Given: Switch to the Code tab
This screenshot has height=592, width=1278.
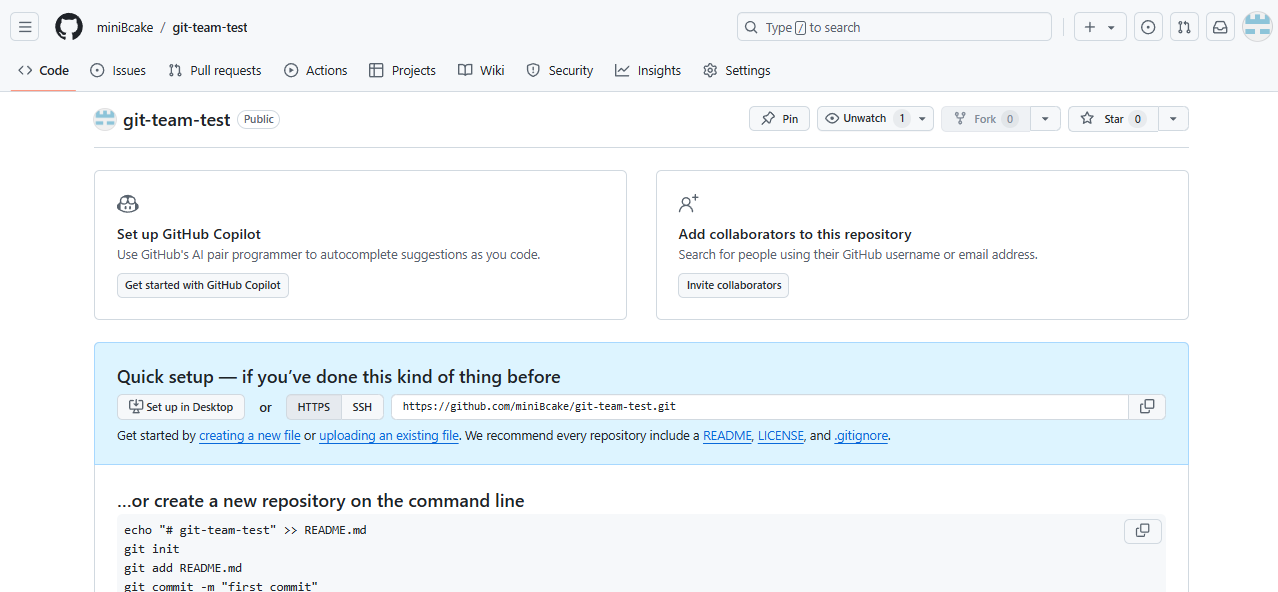Looking at the screenshot, I should 43,70.
